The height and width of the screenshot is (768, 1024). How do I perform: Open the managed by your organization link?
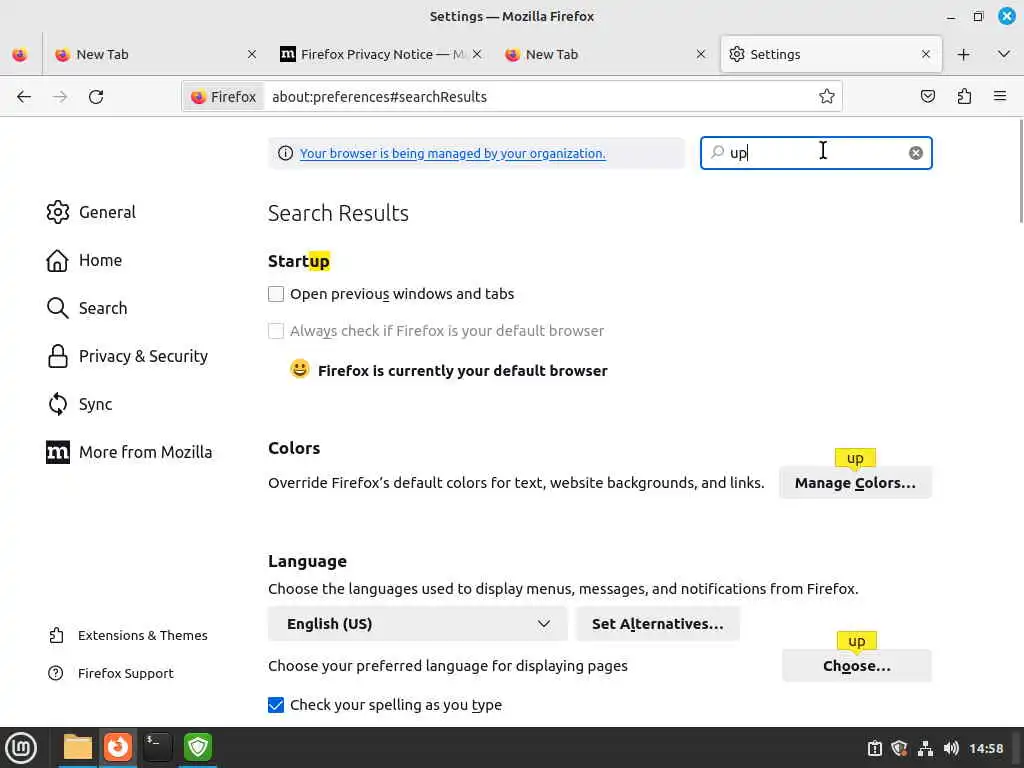[x=453, y=153]
